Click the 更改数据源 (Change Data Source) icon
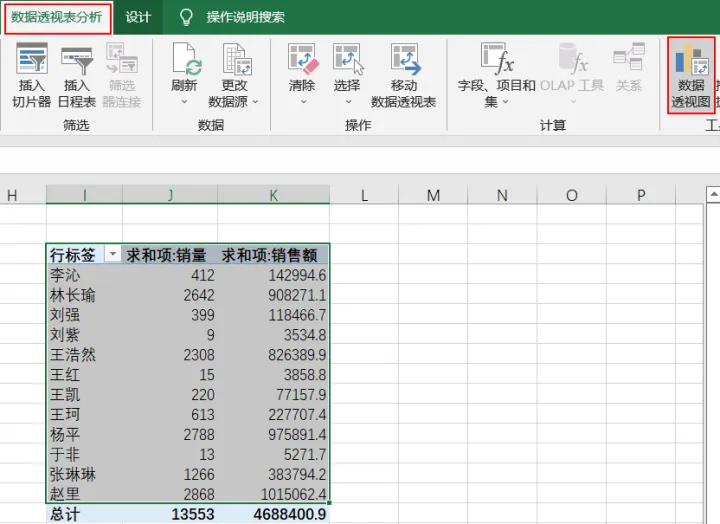Screen dimensions: 720x524 234,59
